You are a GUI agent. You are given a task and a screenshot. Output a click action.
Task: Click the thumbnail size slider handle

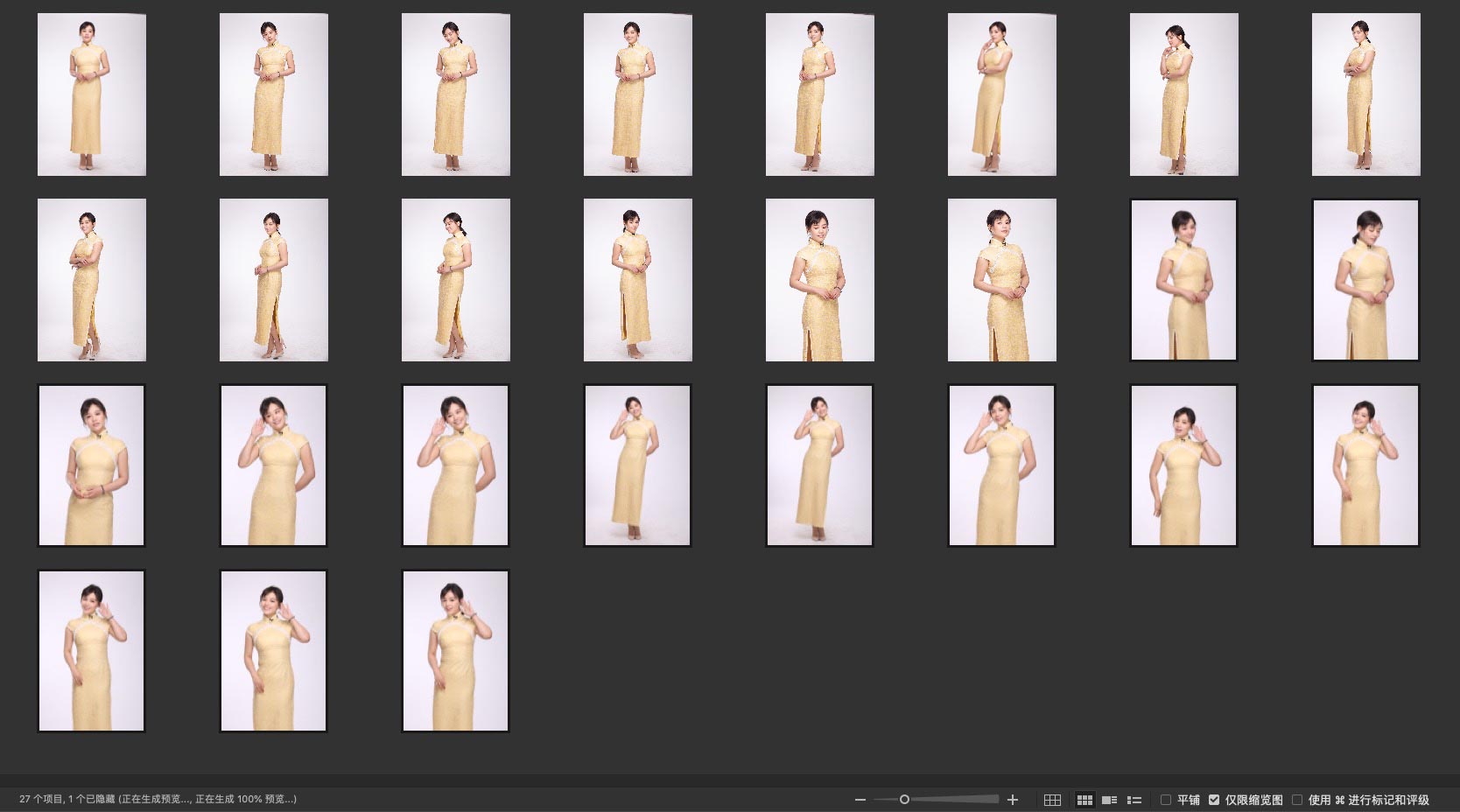click(904, 800)
